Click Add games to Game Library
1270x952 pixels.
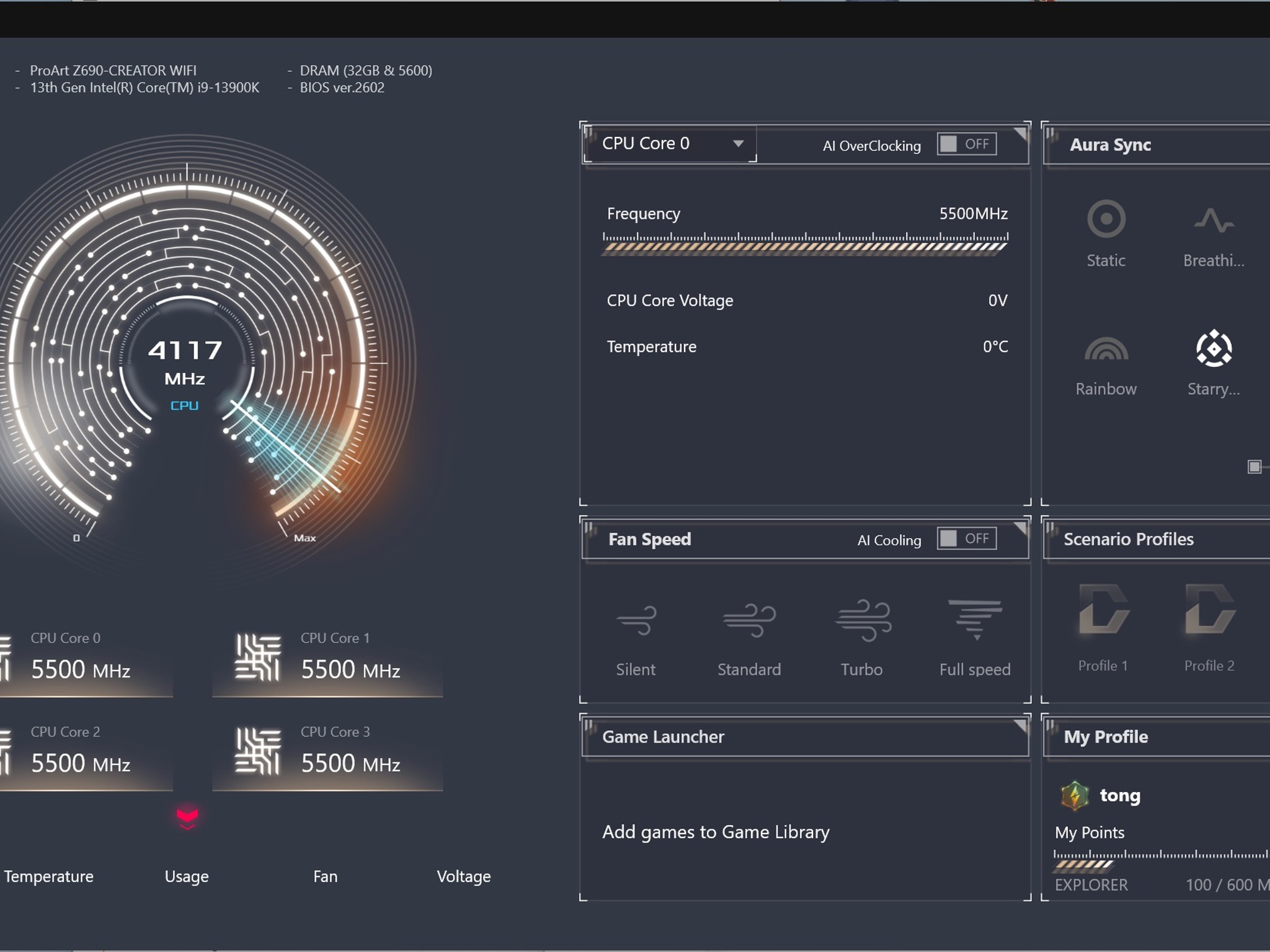coord(716,832)
